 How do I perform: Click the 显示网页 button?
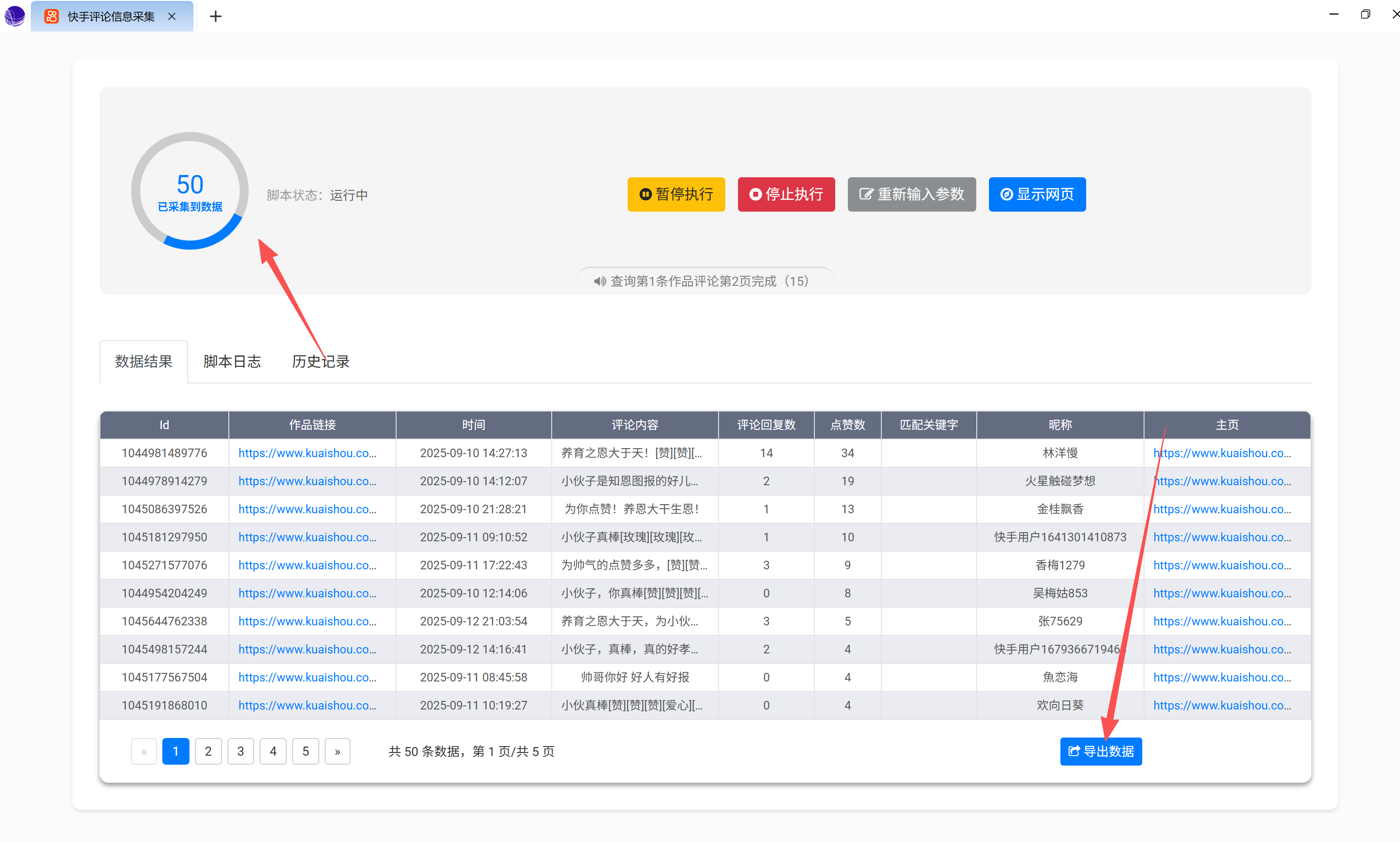coord(1037,194)
